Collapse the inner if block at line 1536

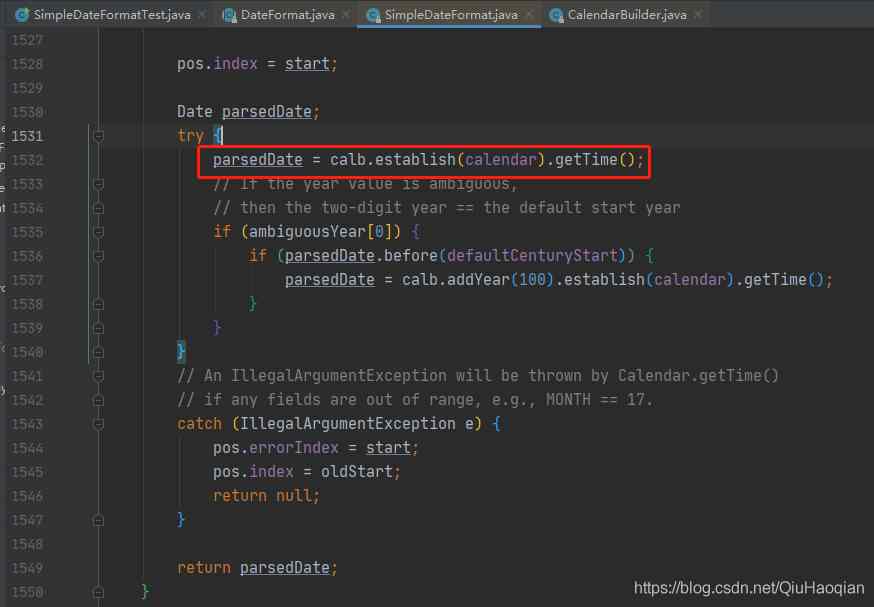(x=99, y=256)
